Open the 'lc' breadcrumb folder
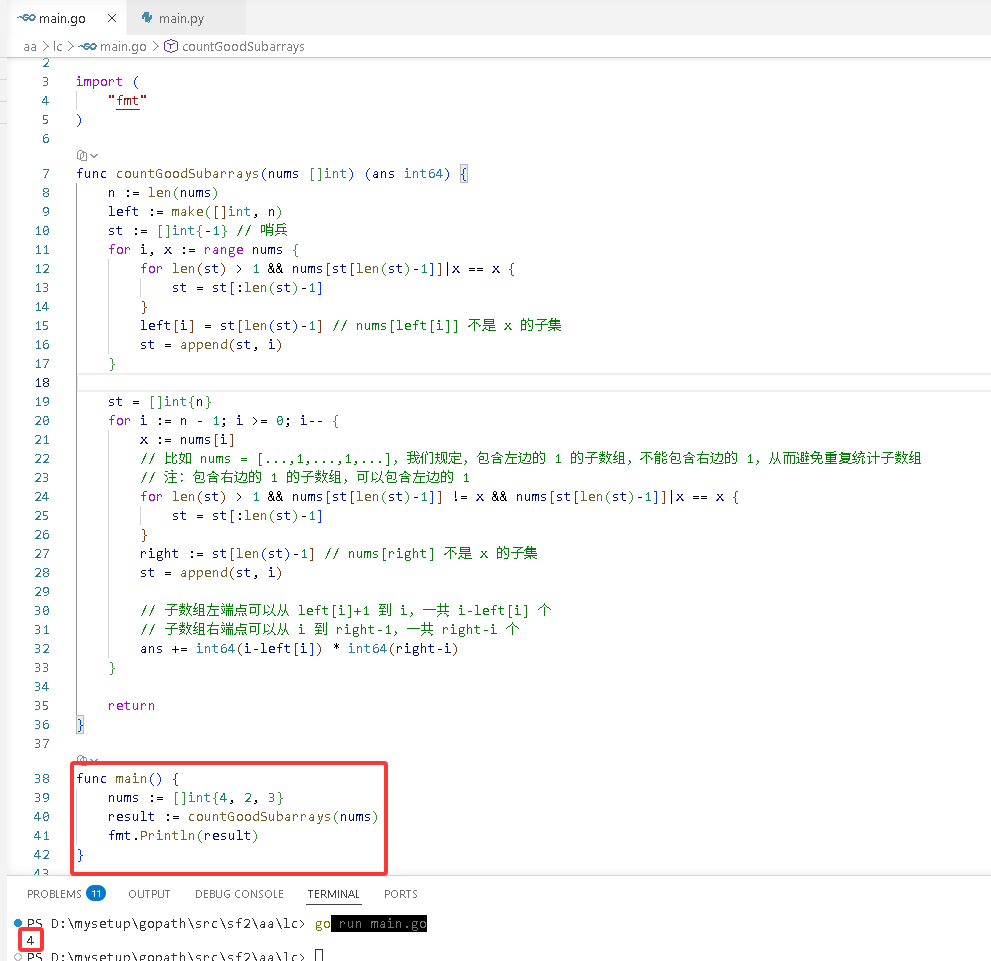Screen dimensions: 991x961 (58, 47)
